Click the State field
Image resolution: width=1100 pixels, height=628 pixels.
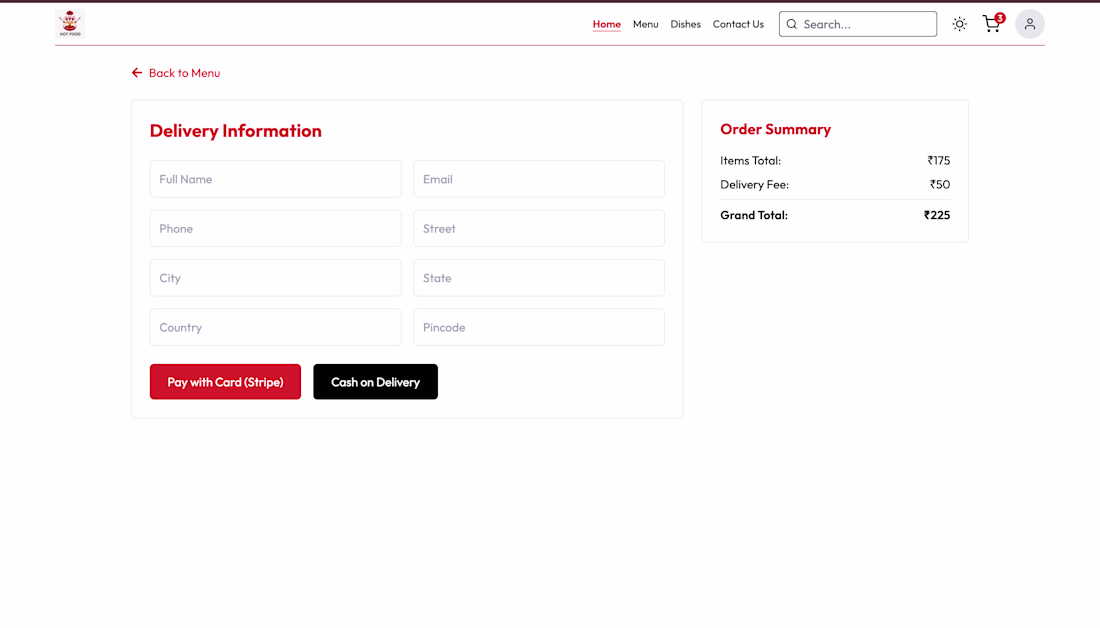[539, 278]
